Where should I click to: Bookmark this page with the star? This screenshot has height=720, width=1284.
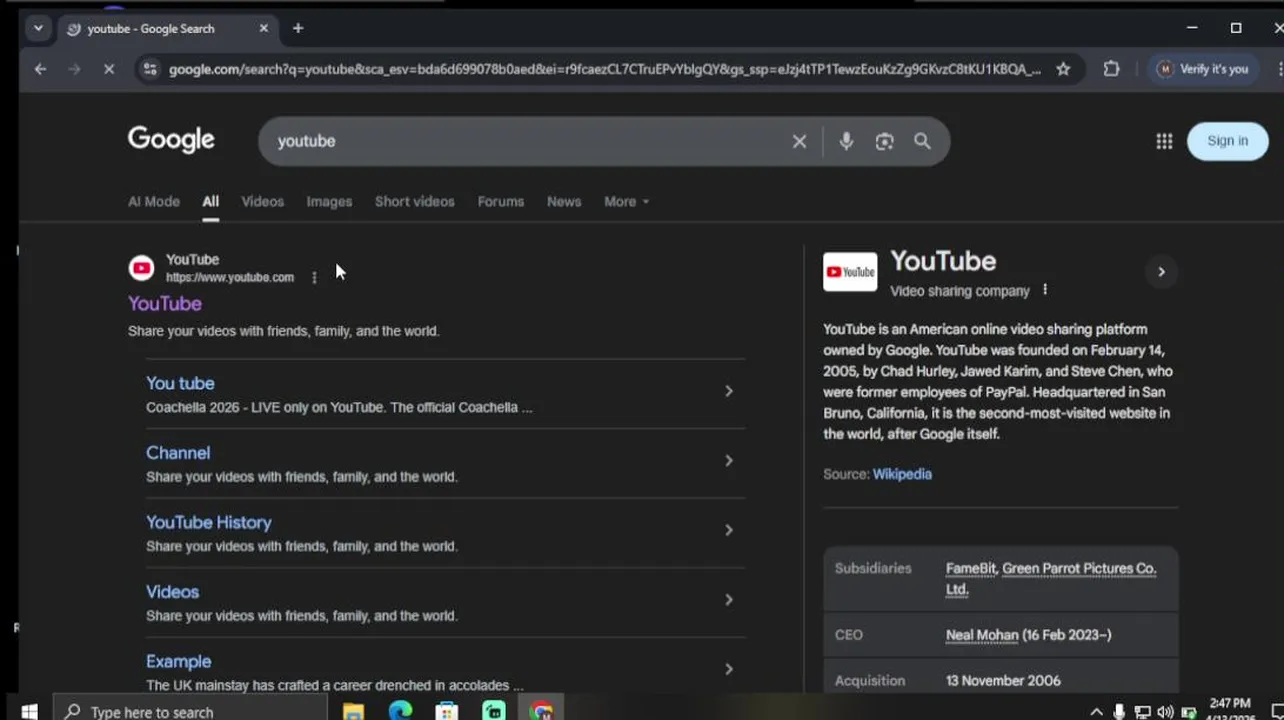pos(1063,69)
